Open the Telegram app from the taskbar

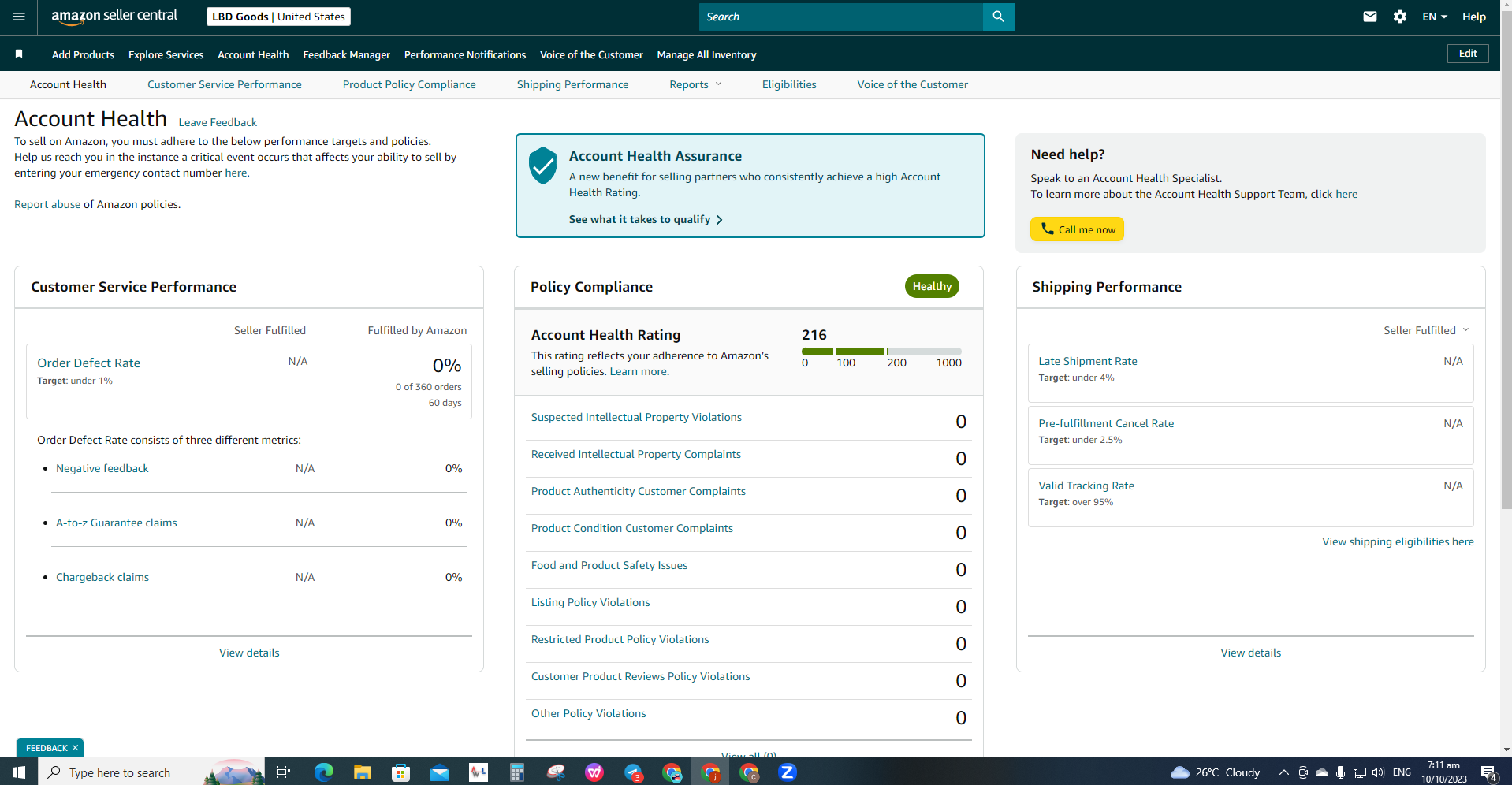tap(633, 772)
